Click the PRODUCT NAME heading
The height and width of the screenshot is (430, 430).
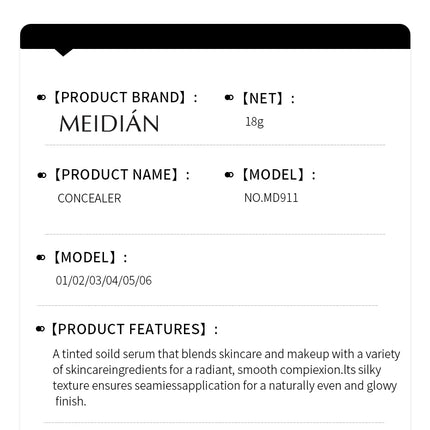121,175
